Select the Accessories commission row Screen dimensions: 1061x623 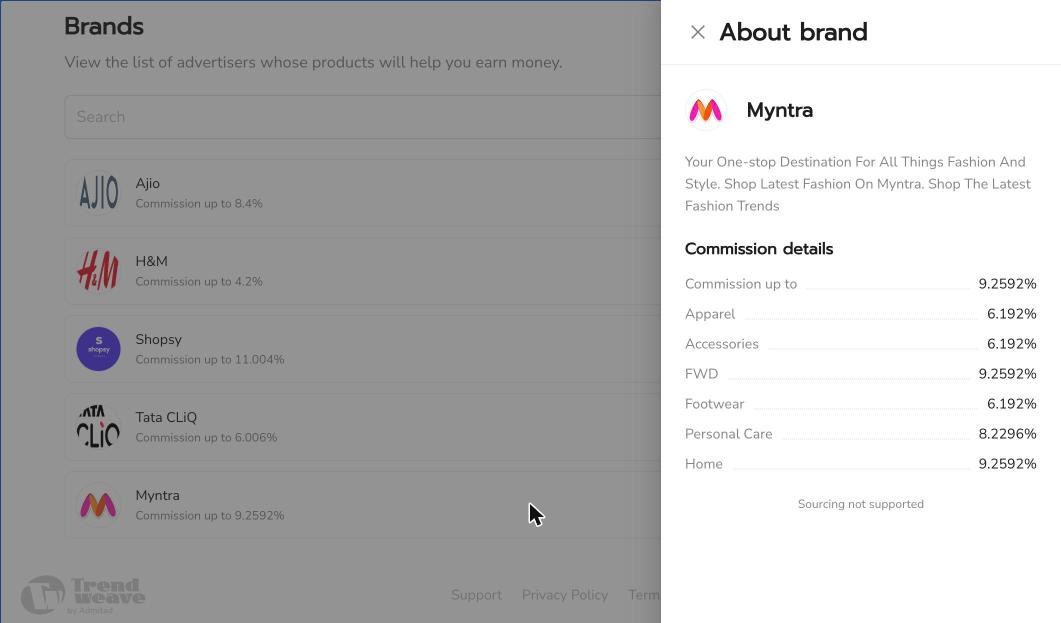tap(861, 344)
